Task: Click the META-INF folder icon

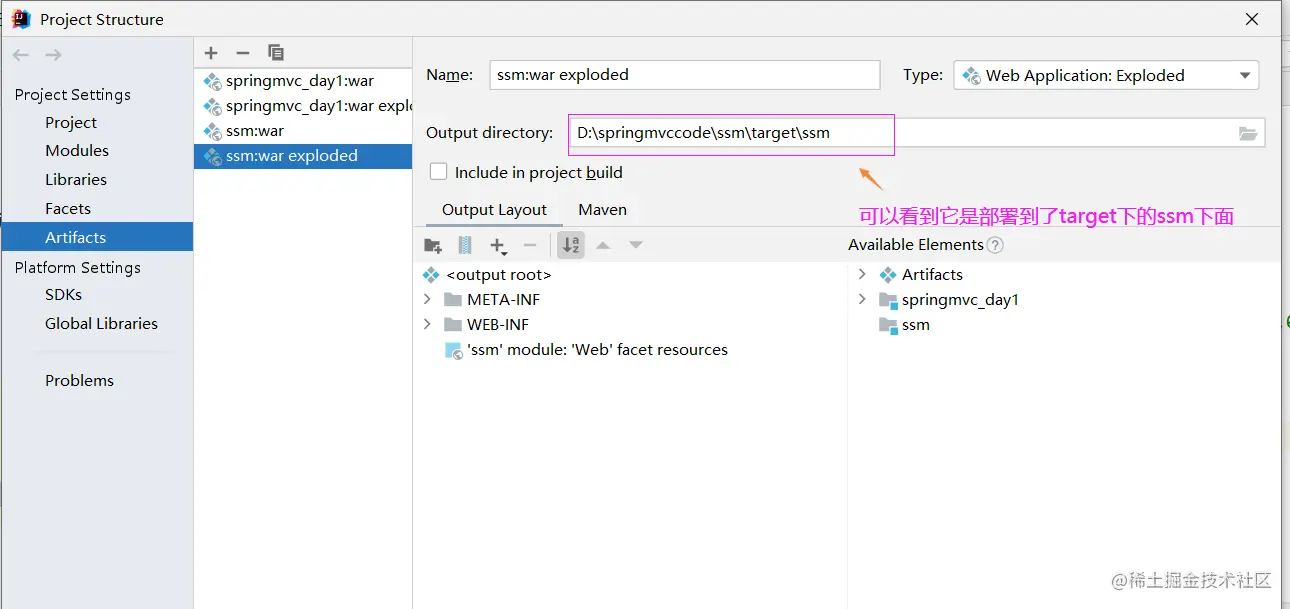Action: pos(453,299)
